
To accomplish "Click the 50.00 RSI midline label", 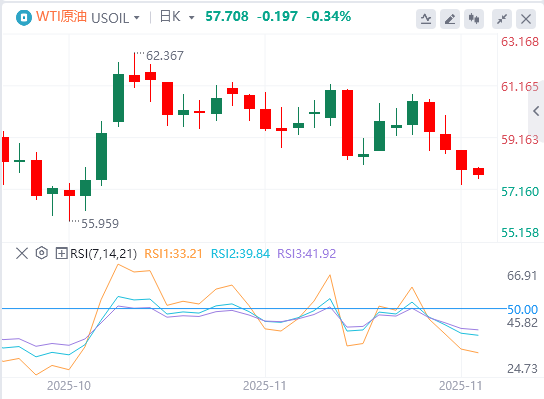I will [x=522, y=309].
